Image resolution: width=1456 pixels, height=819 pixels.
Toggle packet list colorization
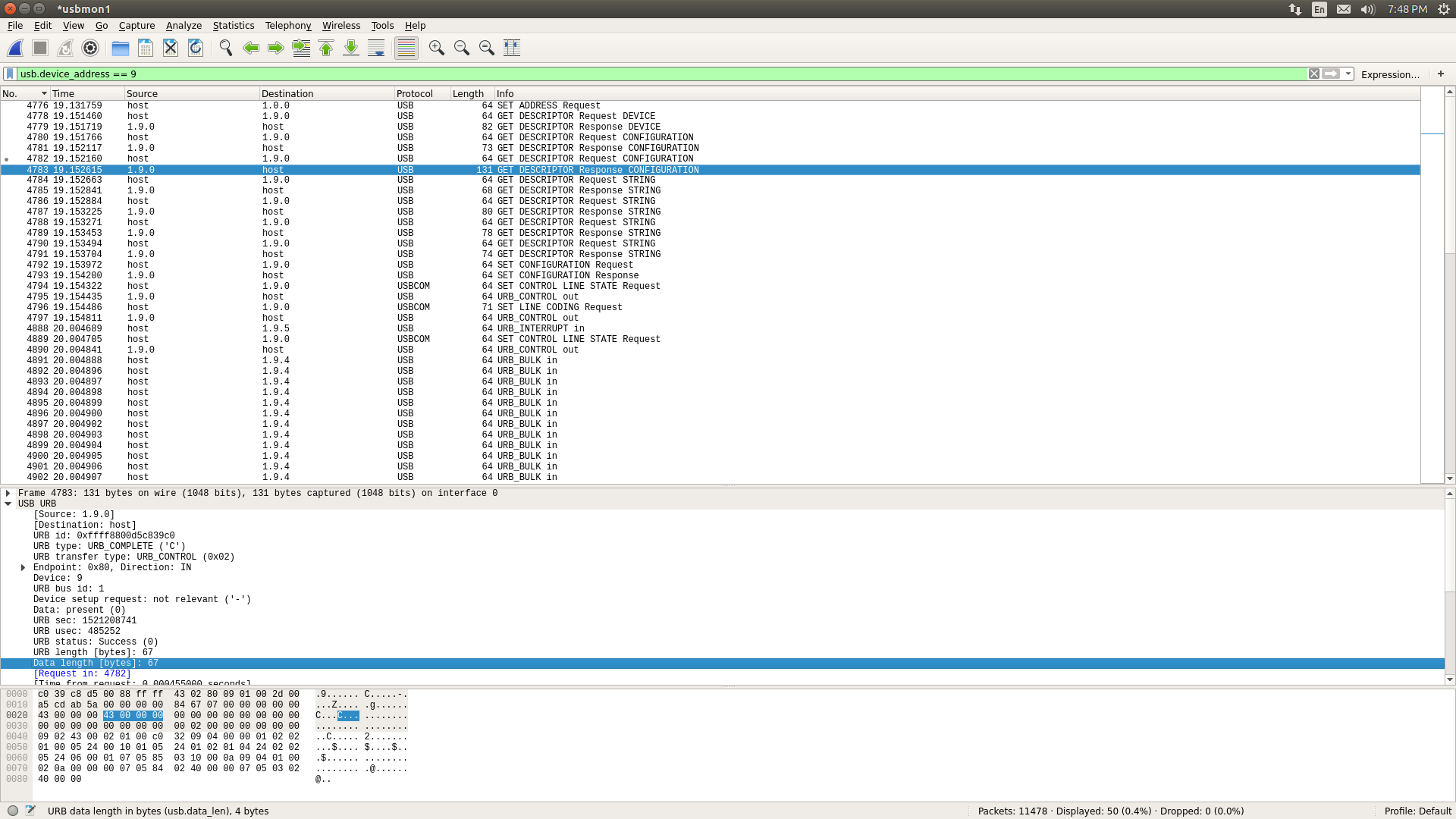[406, 47]
